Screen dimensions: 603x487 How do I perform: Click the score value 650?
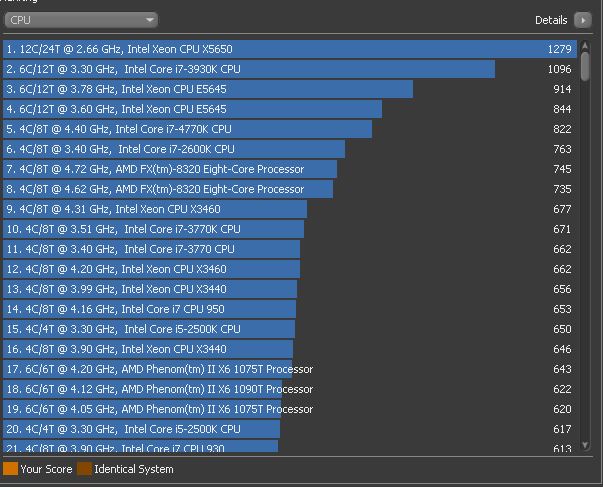[x=562, y=329]
